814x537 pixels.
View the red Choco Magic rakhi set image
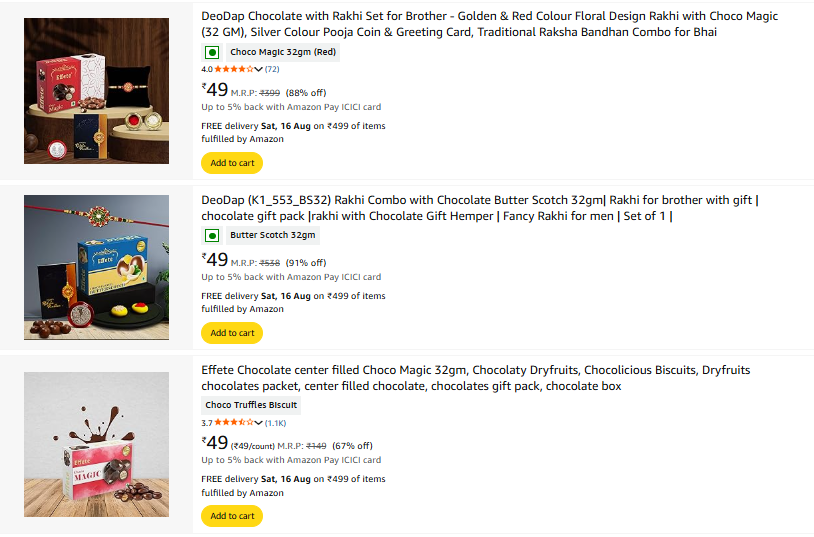[x=97, y=91]
